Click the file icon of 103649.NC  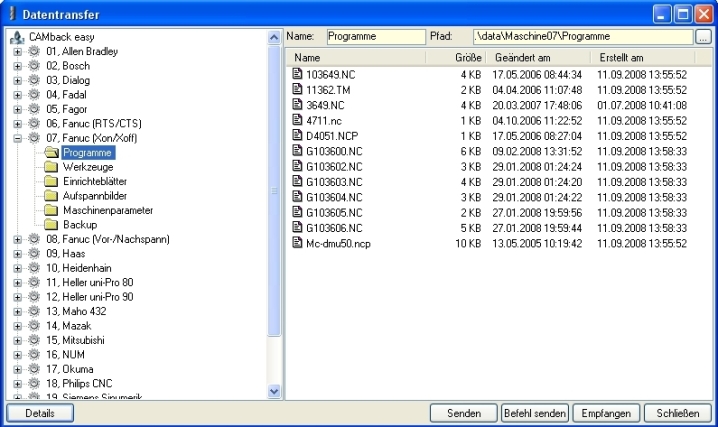click(x=297, y=75)
